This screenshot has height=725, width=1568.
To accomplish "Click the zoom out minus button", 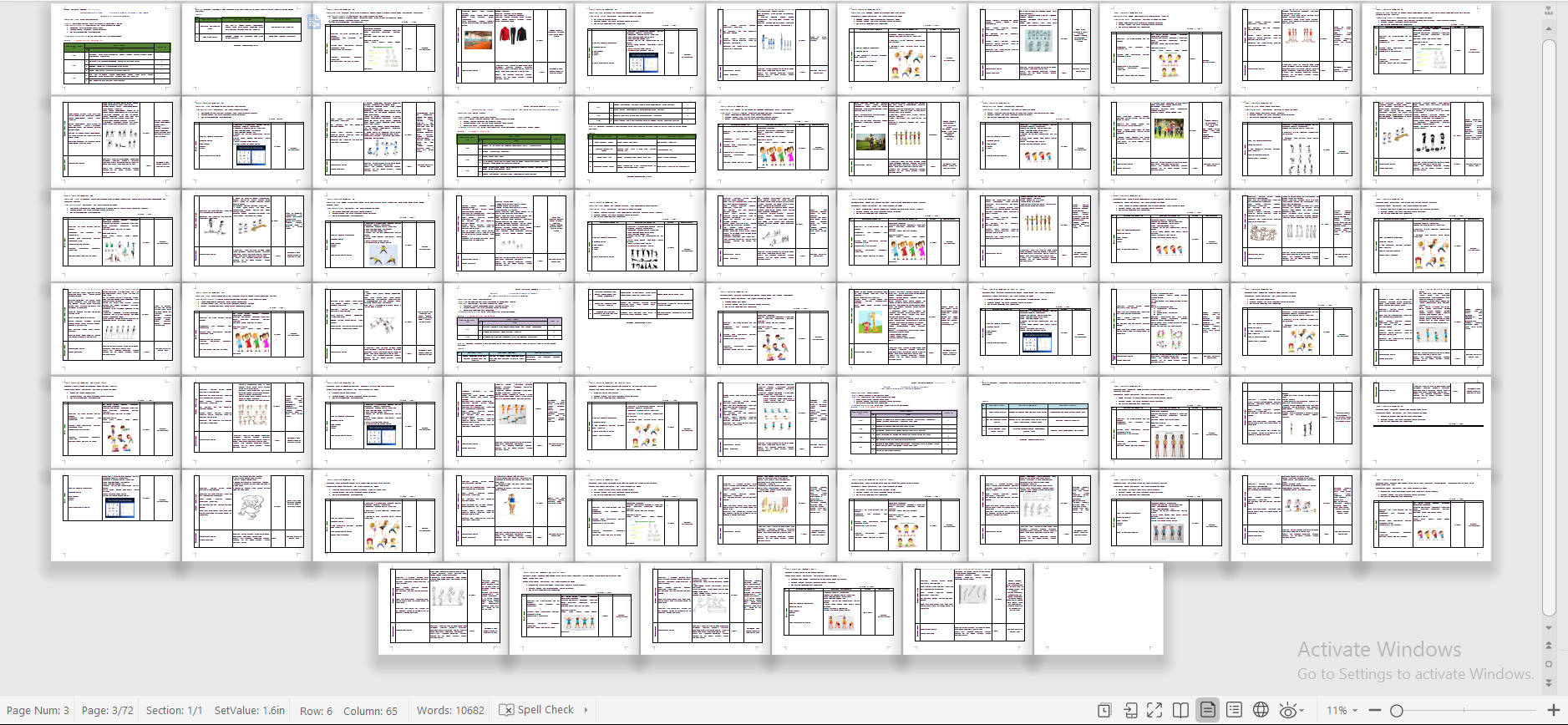I will pos(1375,711).
